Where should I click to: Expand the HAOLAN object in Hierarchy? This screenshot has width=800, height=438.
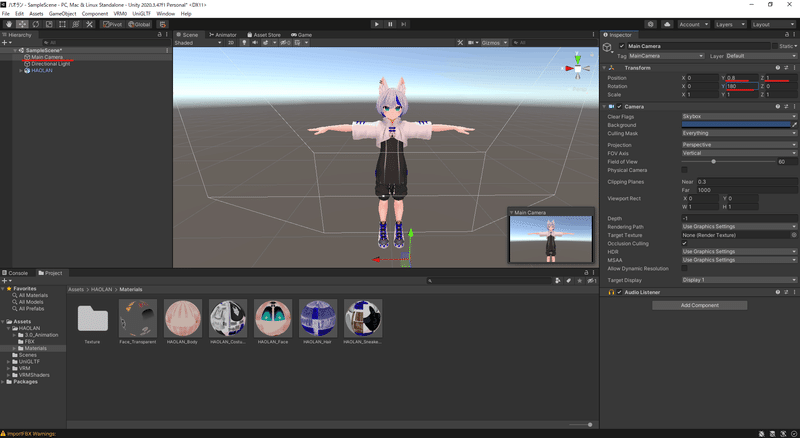tap(20, 70)
